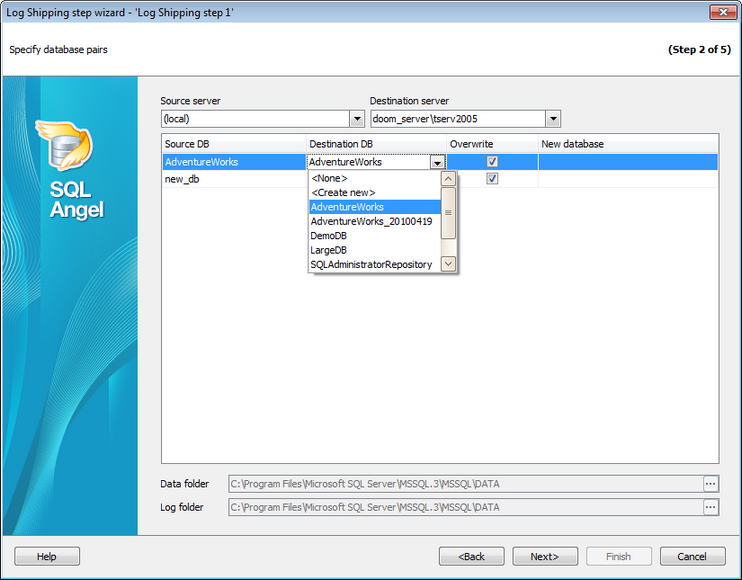Choose LargeDB from the list
This screenshot has width=742, height=580.
pyautogui.click(x=375, y=250)
